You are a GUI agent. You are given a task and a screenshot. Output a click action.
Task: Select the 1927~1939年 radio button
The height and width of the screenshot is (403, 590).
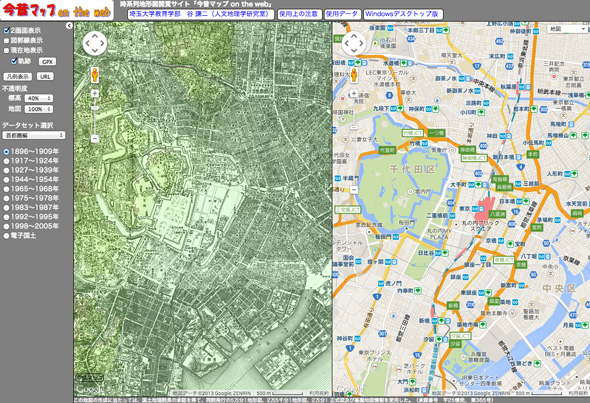pyautogui.click(x=6, y=170)
